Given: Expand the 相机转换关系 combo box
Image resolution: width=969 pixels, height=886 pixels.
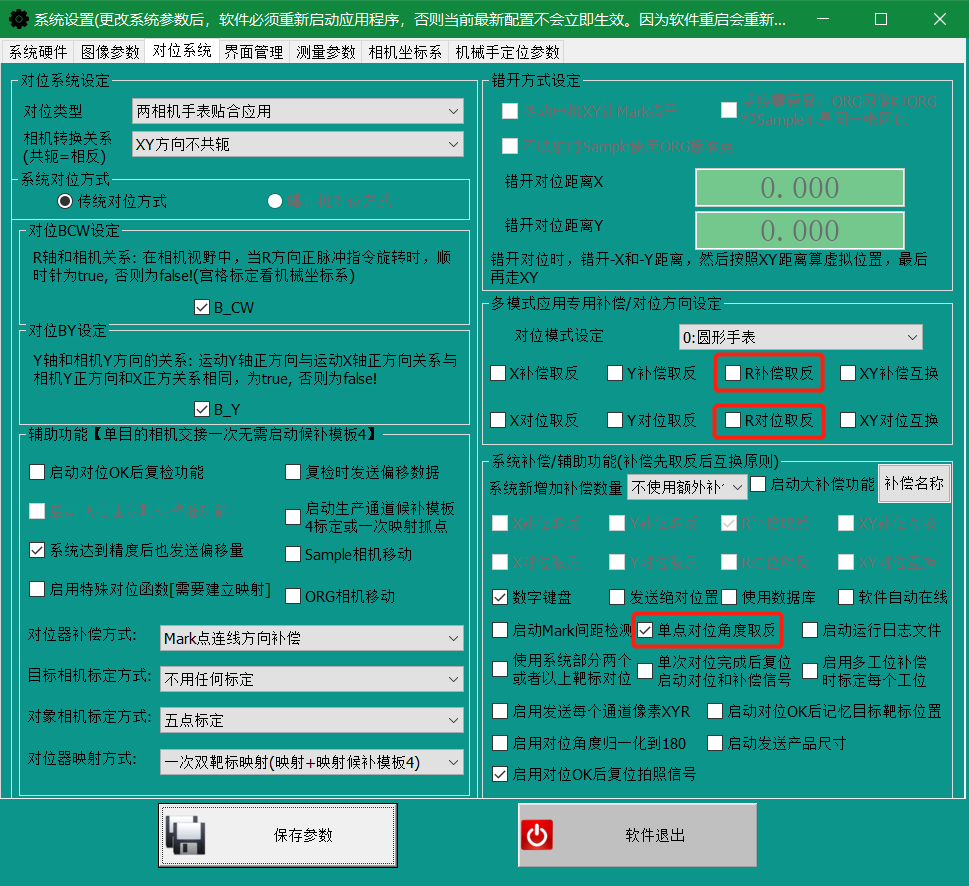Looking at the screenshot, I should pos(298,144).
